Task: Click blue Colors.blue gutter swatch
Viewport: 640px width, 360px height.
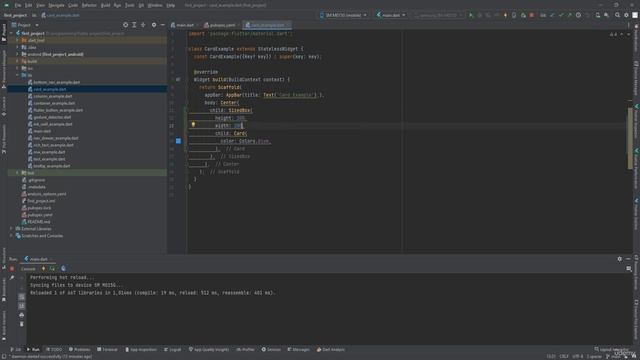Action: 178,141
